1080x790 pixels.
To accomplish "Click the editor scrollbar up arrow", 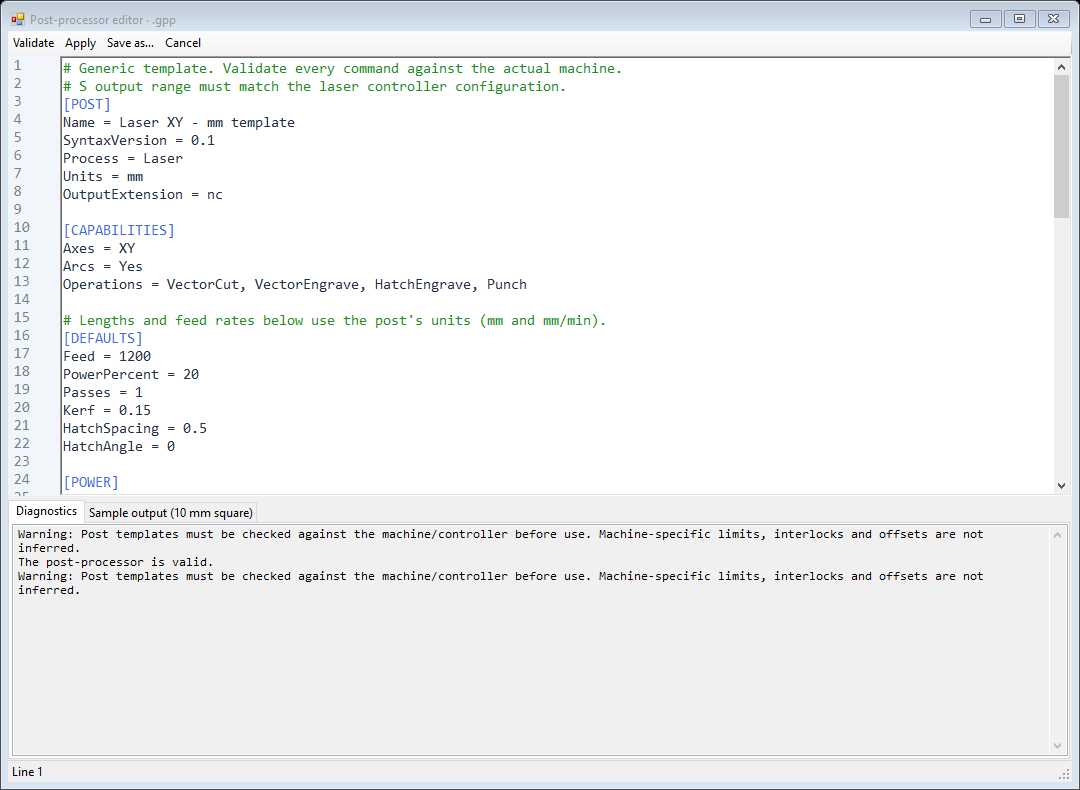I will tap(1061, 67).
